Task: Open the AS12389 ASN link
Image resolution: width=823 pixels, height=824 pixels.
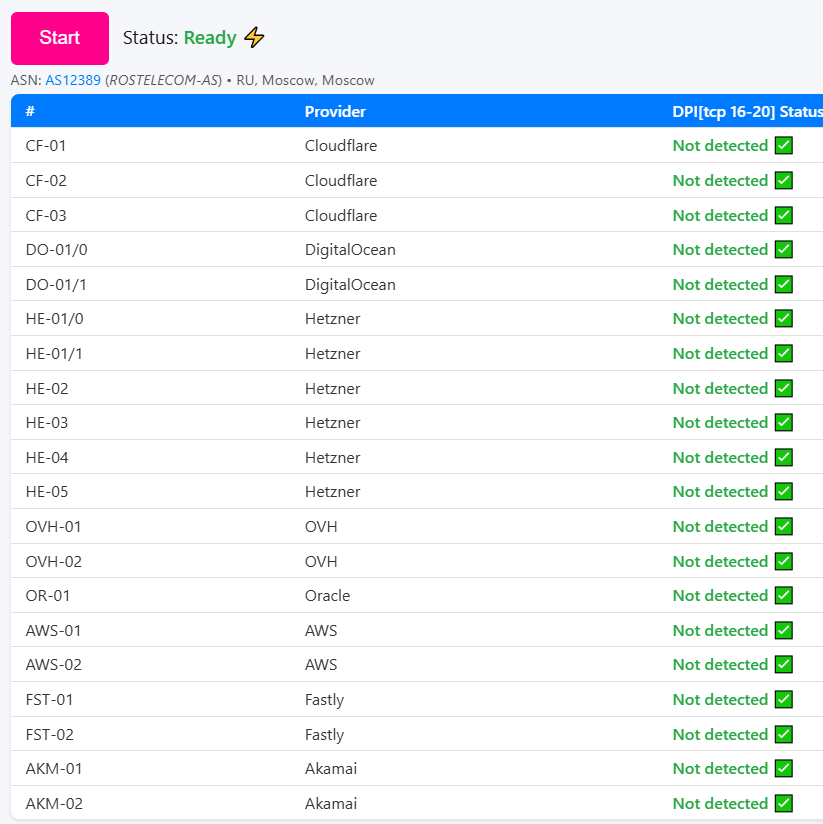Action: (x=73, y=80)
